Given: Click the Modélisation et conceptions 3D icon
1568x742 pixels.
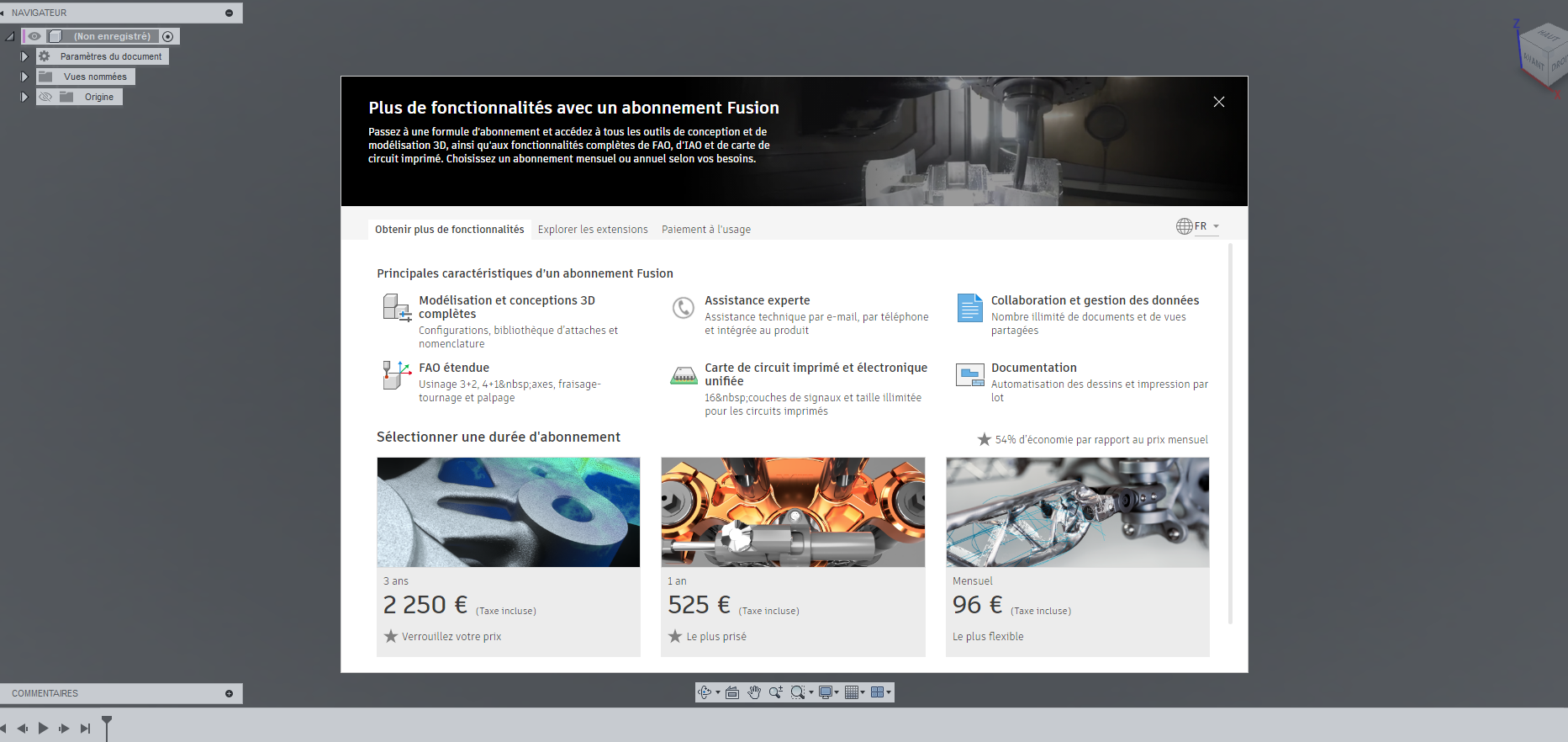Looking at the screenshot, I should 397,307.
